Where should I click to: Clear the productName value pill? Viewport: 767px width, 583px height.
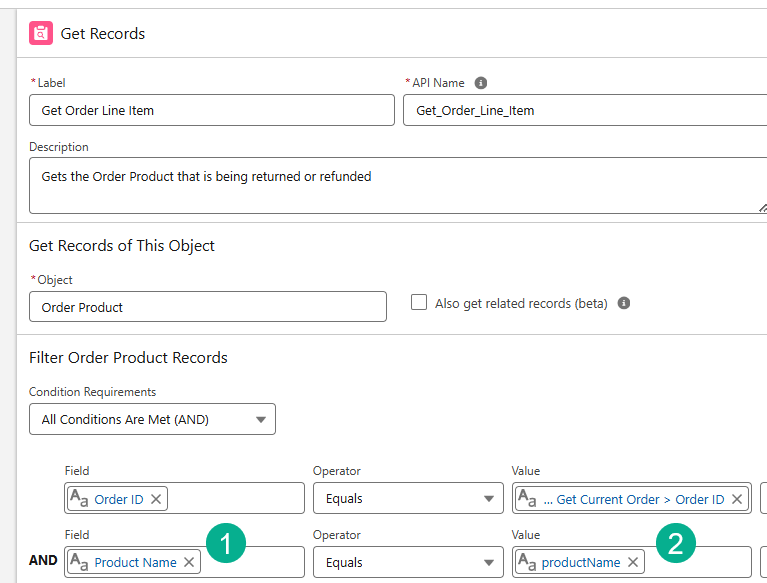pos(633,562)
